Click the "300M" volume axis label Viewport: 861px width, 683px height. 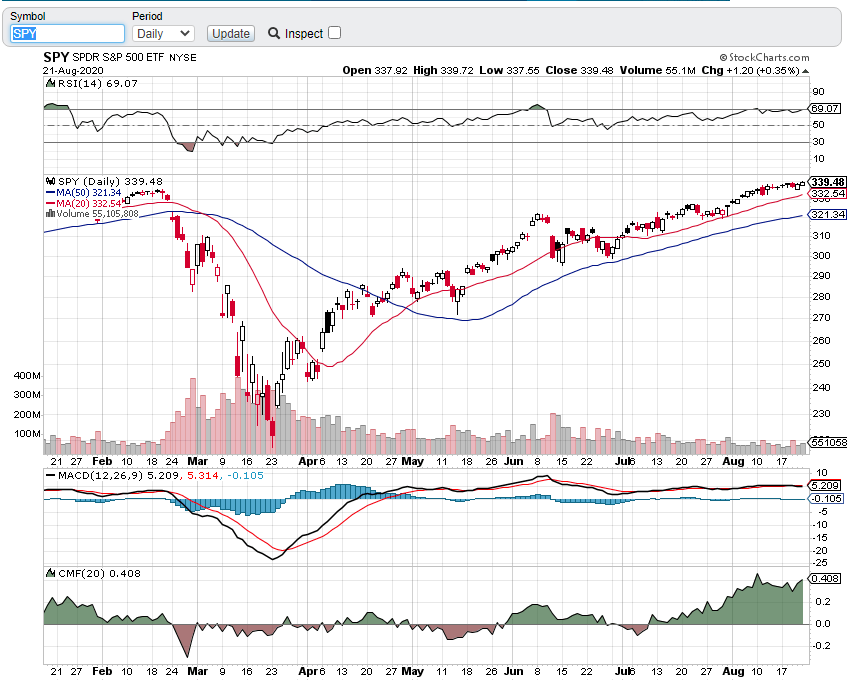coord(27,395)
